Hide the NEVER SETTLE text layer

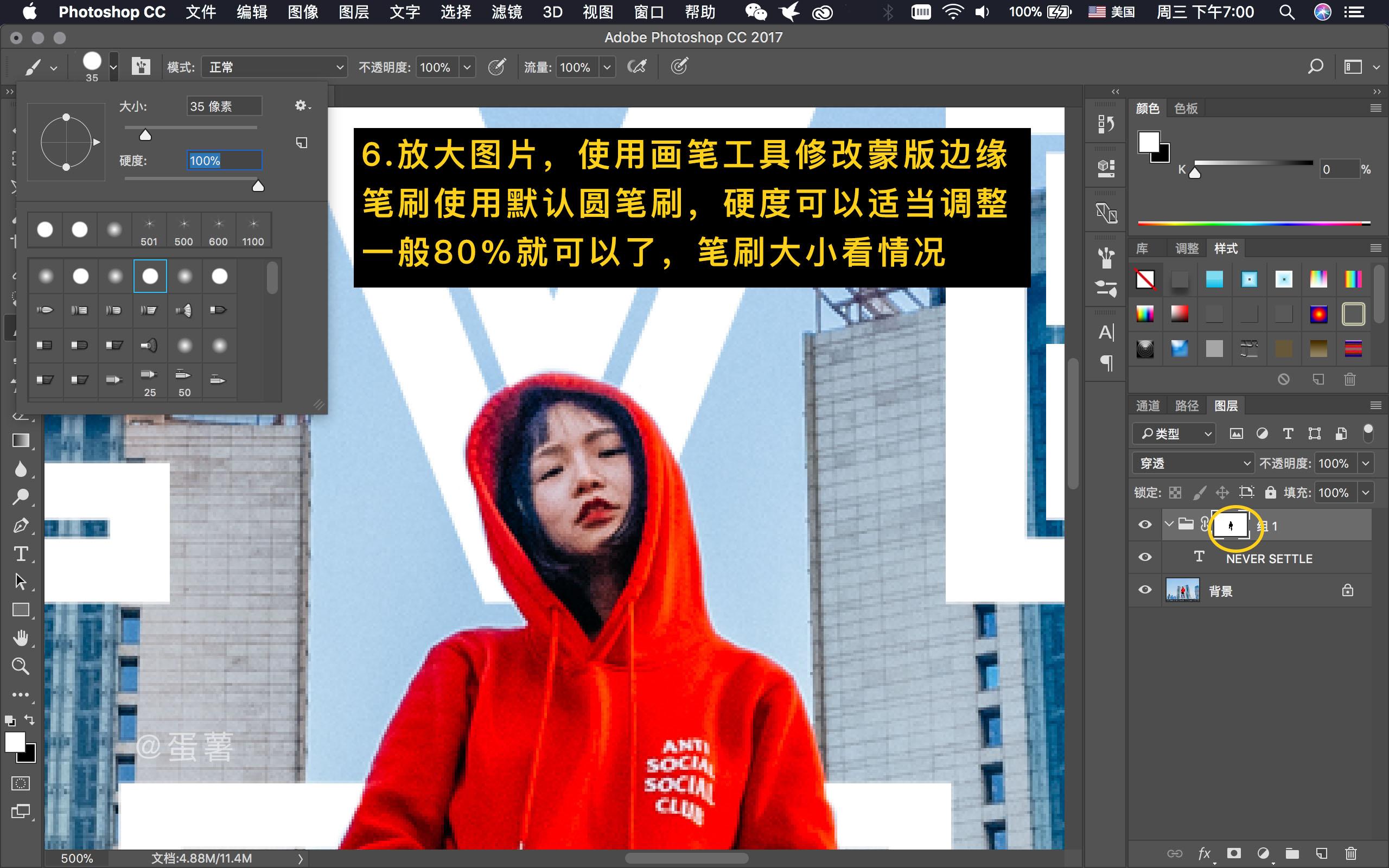click(x=1145, y=558)
